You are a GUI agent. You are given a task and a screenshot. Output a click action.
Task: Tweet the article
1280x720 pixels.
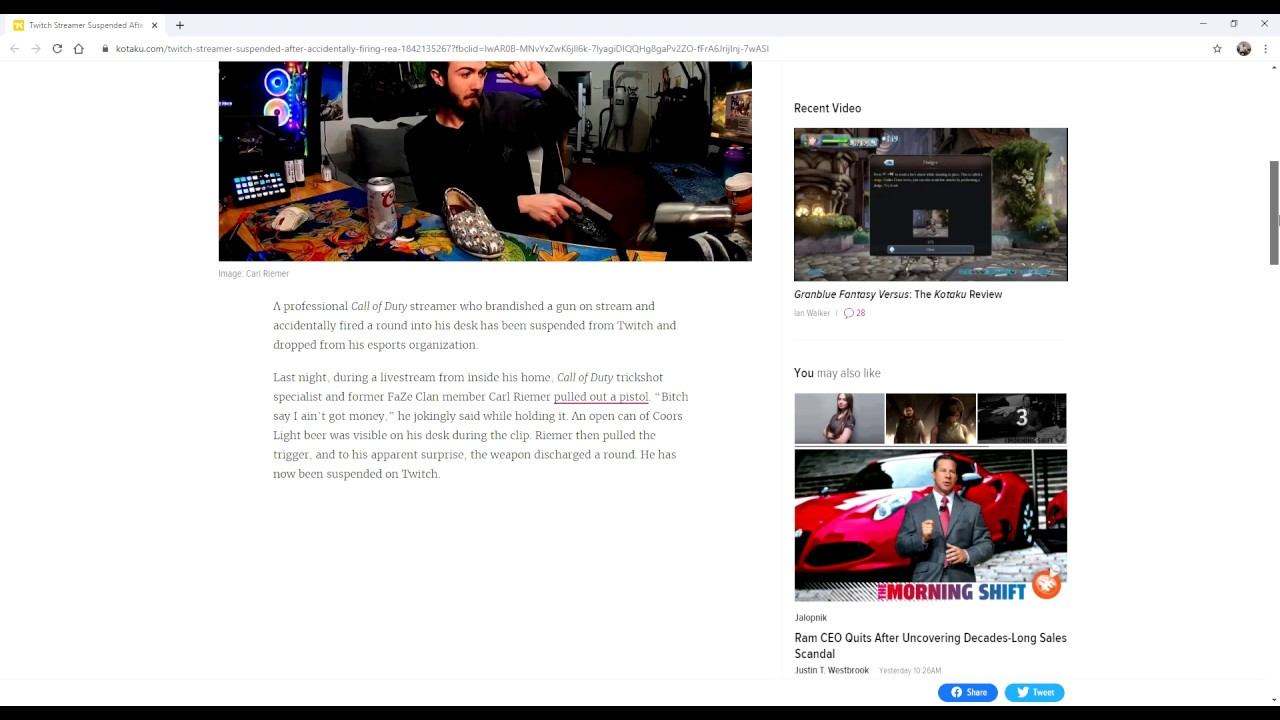tap(1035, 692)
